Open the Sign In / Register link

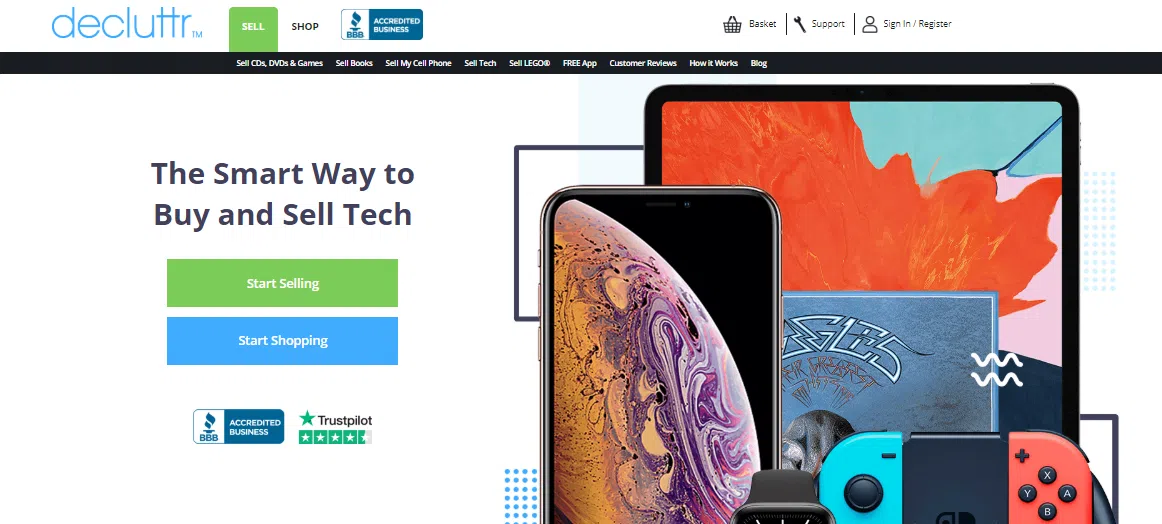917,24
